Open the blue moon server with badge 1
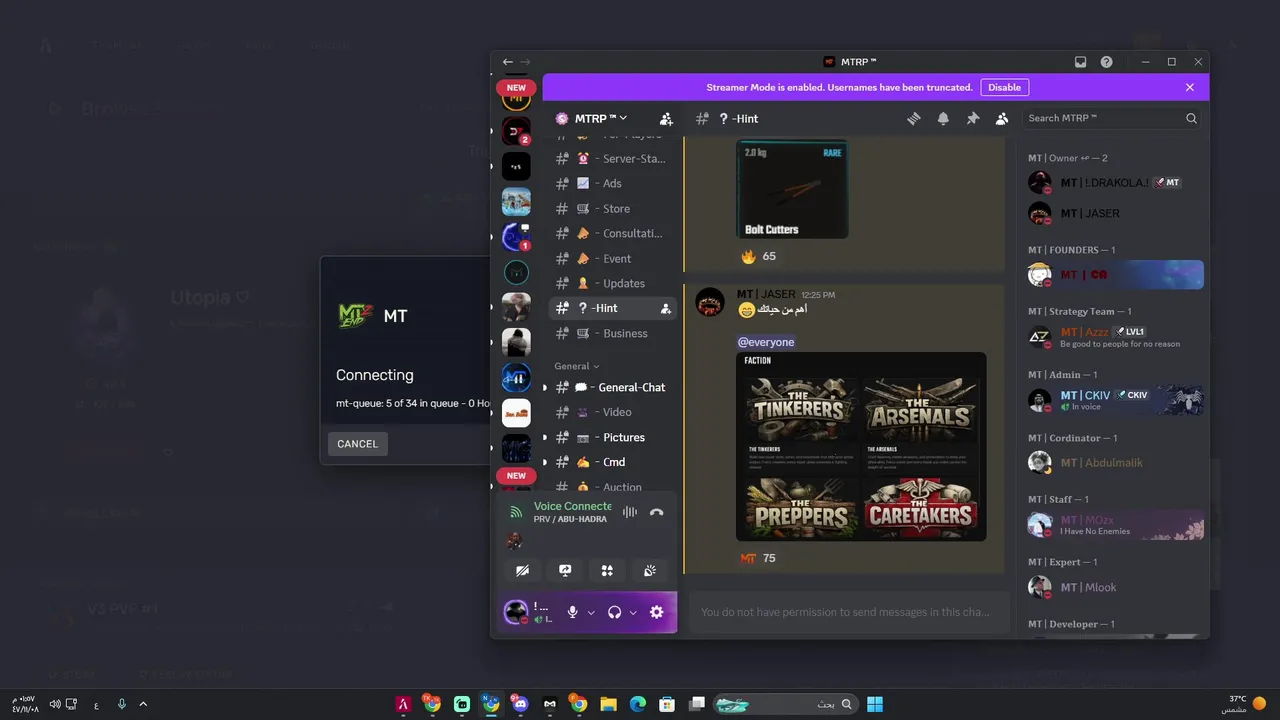Image resolution: width=1280 pixels, height=720 pixels. click(516, 237)
